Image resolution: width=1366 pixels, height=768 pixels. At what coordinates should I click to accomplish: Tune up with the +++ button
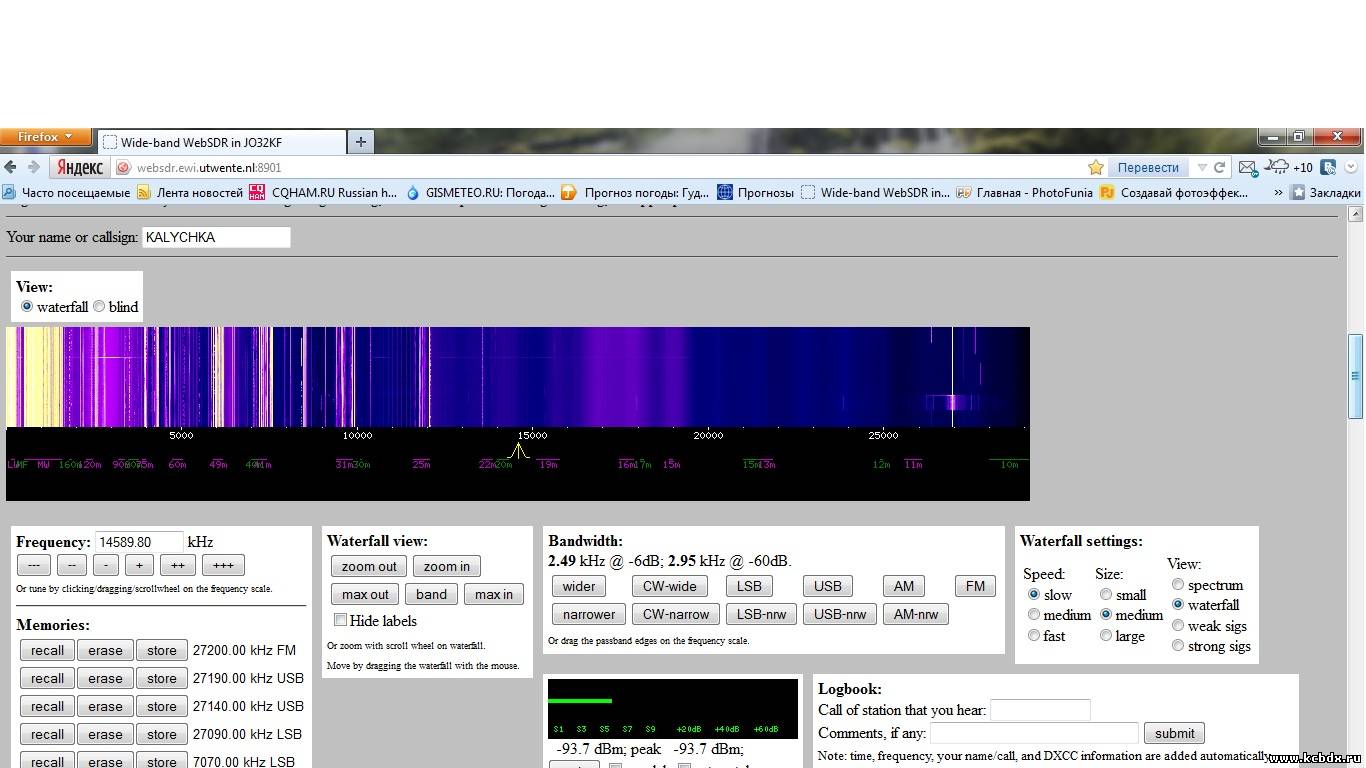coord(223,565)
